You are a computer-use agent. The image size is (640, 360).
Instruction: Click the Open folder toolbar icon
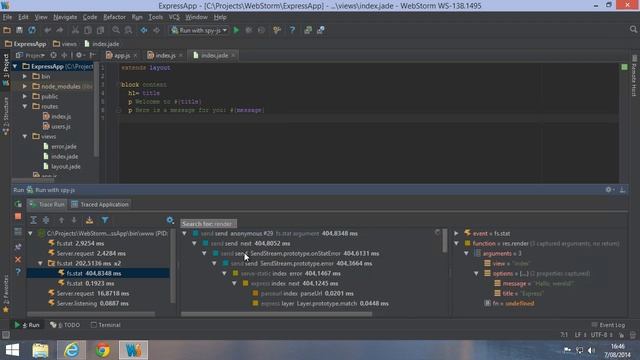click(7, 30)
